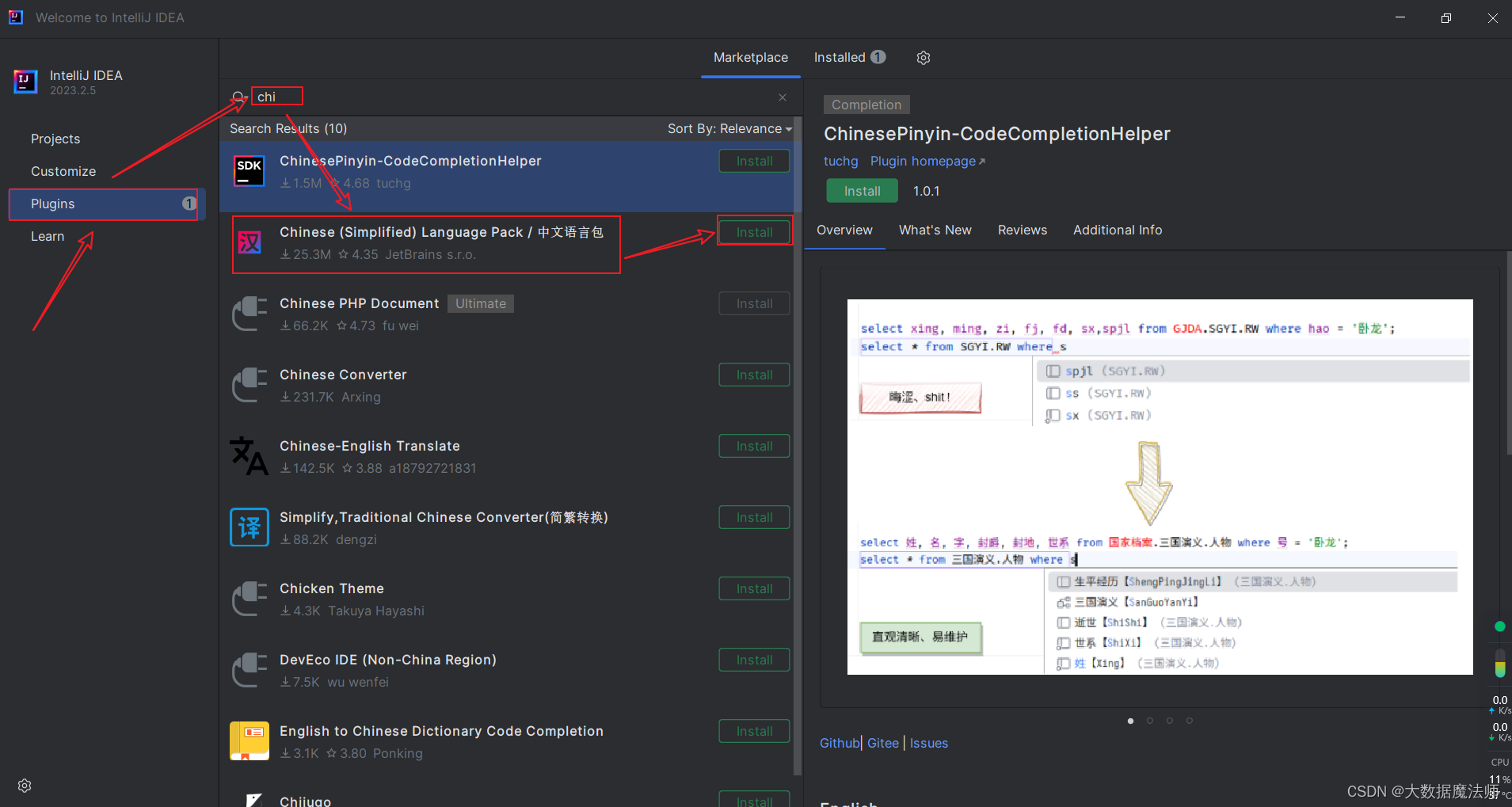Click the English to Chinese Dictionary icon
Screen dimensions: 1512x807
pos(249,741)
